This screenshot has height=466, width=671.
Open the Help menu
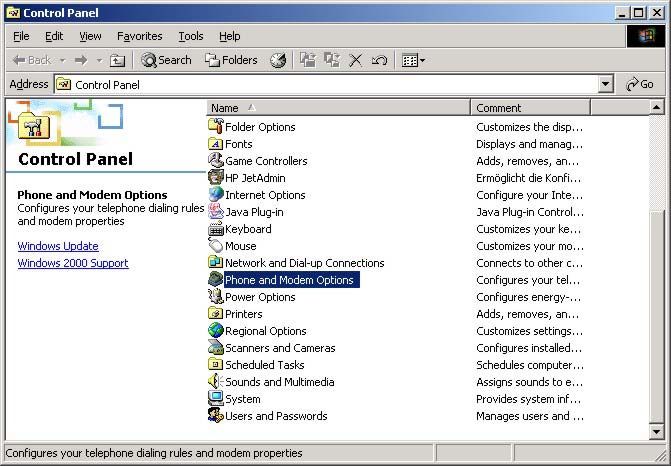(x=229, y=36)
